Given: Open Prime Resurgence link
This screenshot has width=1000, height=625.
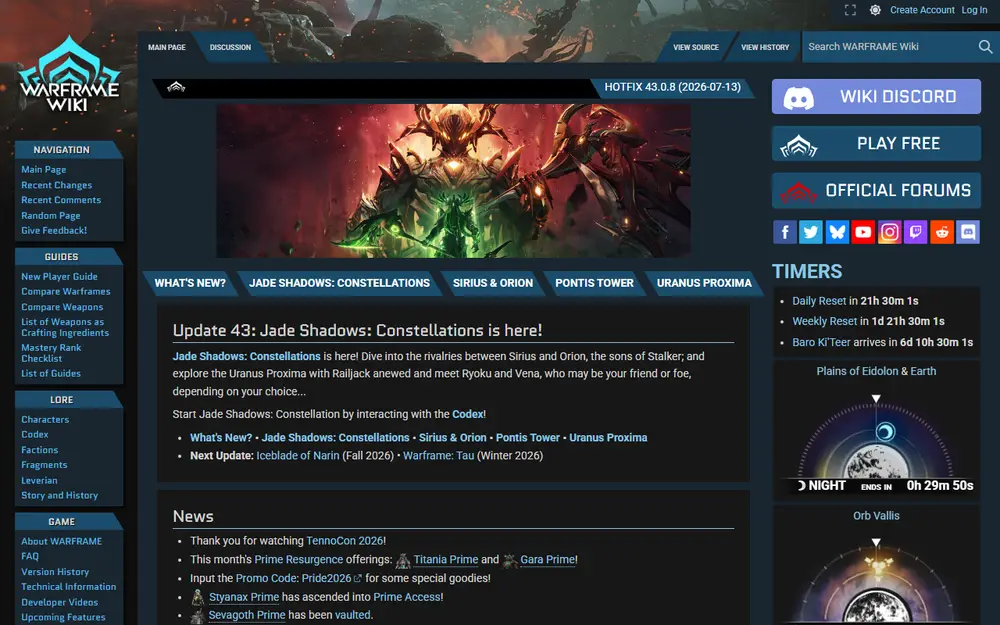Looking at the screenshot, I should (x=298, y=560).
